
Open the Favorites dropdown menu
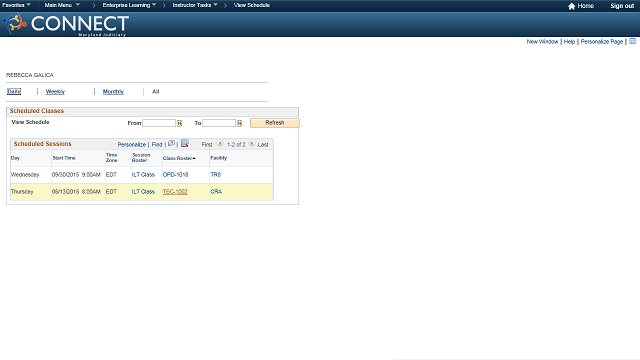click(16, 5)
